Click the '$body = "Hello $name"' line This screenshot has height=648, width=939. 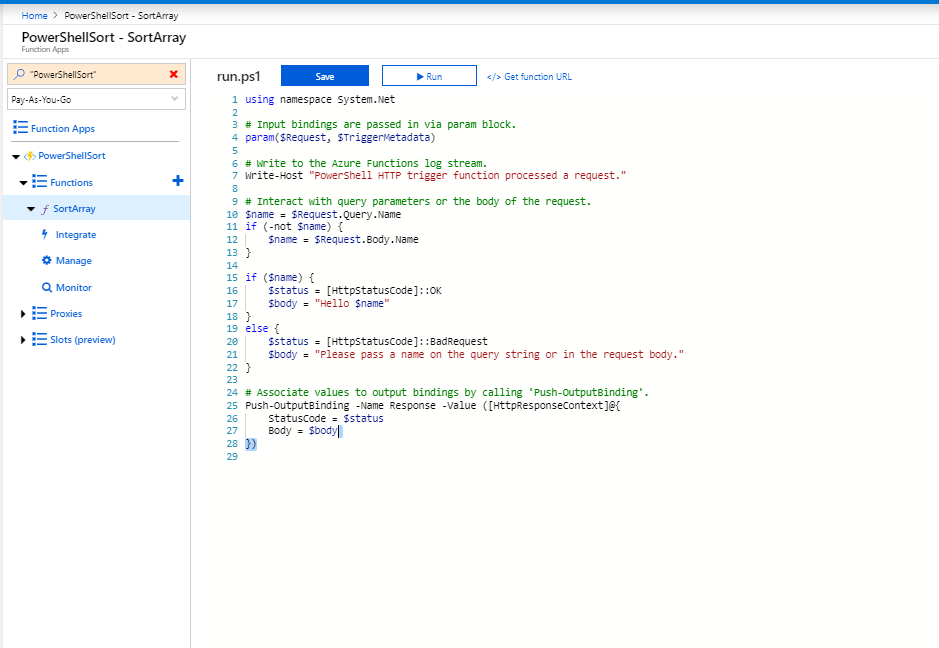point(328,304)
